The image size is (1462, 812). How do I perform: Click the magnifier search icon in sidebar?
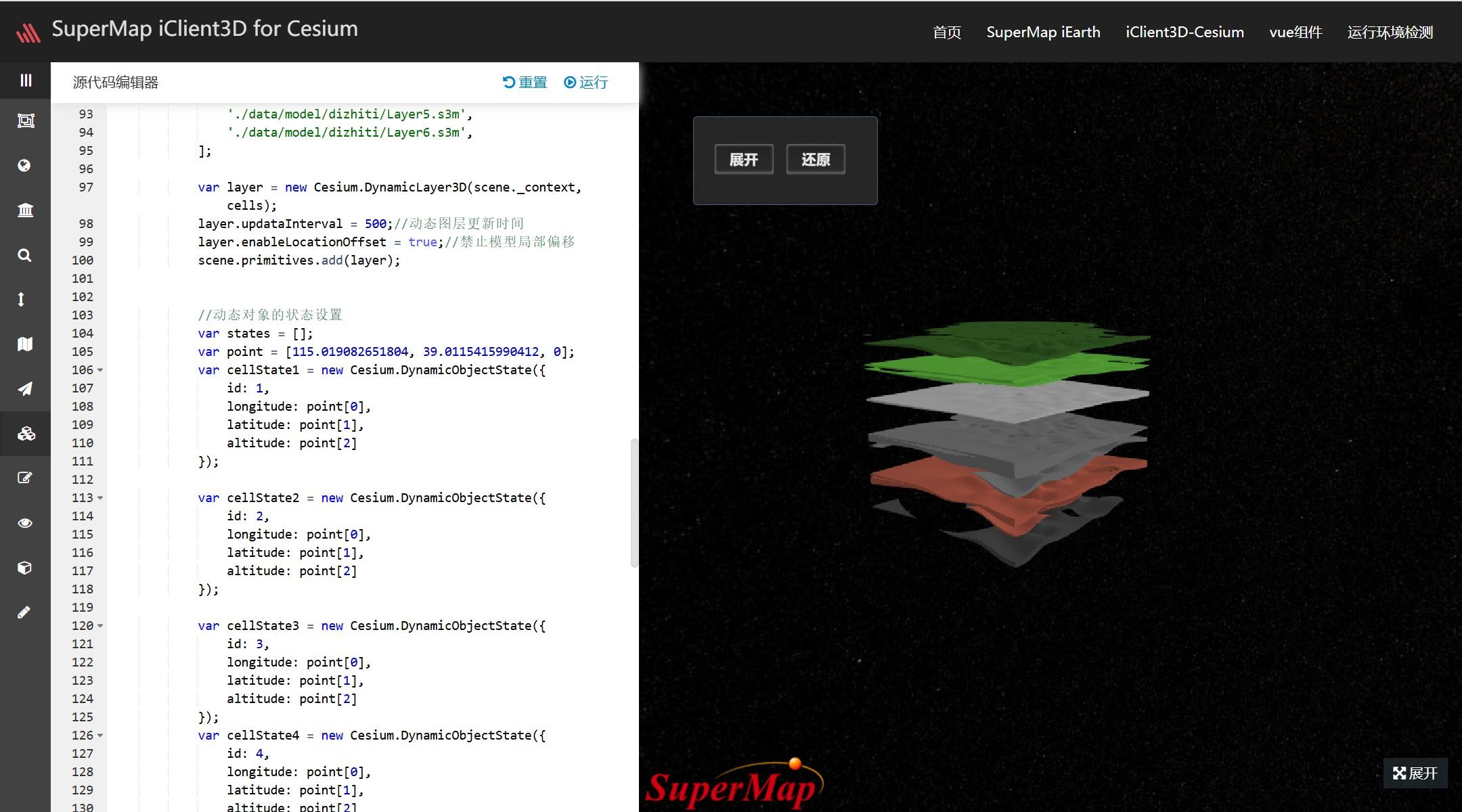coord(24,255)
